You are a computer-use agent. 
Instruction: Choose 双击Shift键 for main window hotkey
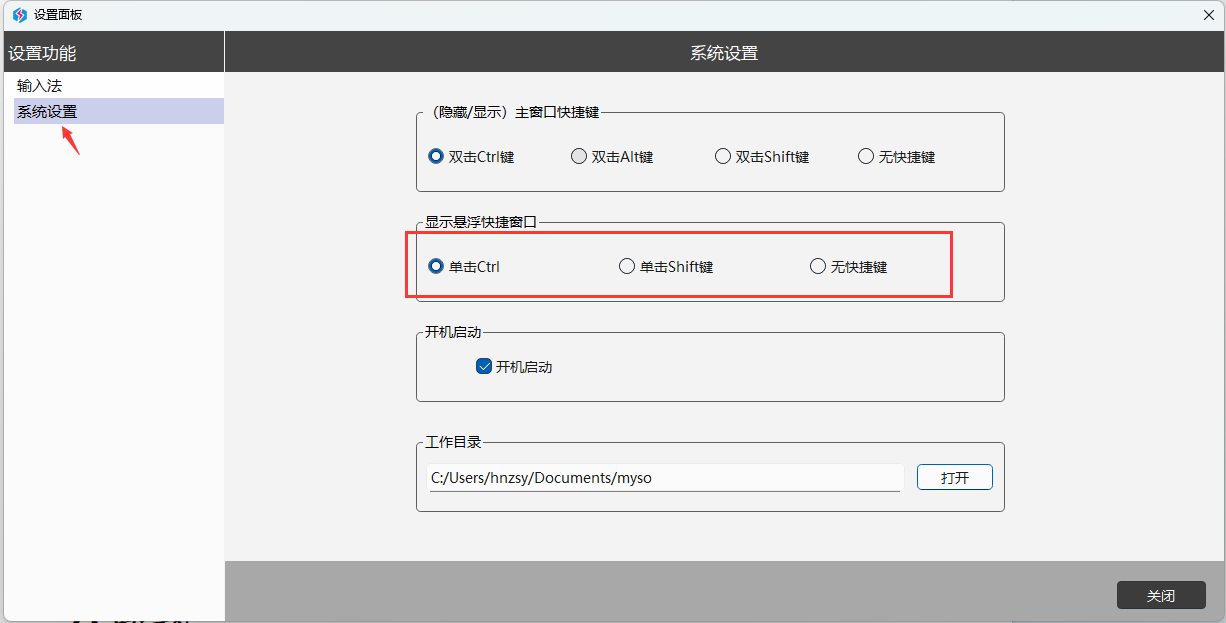(723, 156)
